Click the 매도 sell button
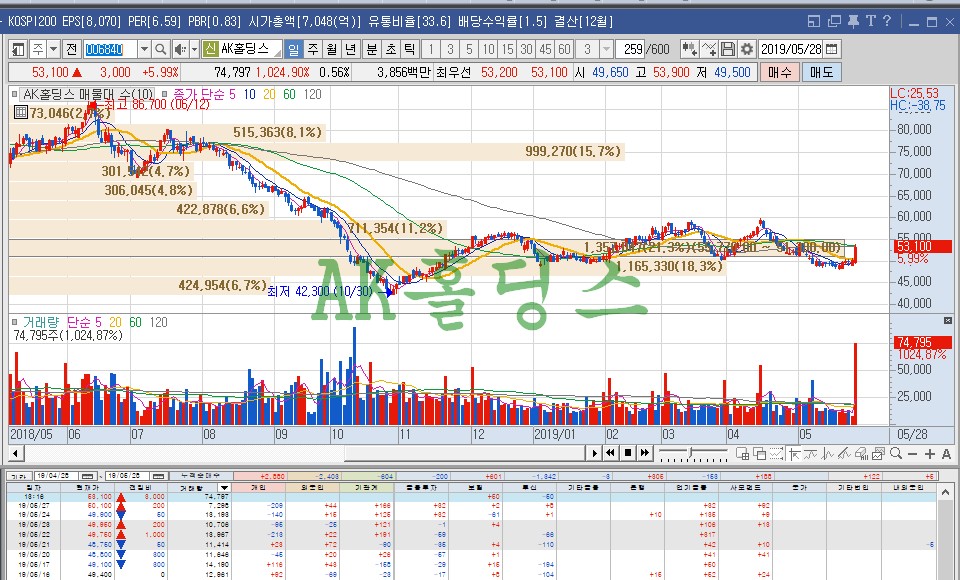The width and height of the screenshot is (960, 580). [821, 72]
